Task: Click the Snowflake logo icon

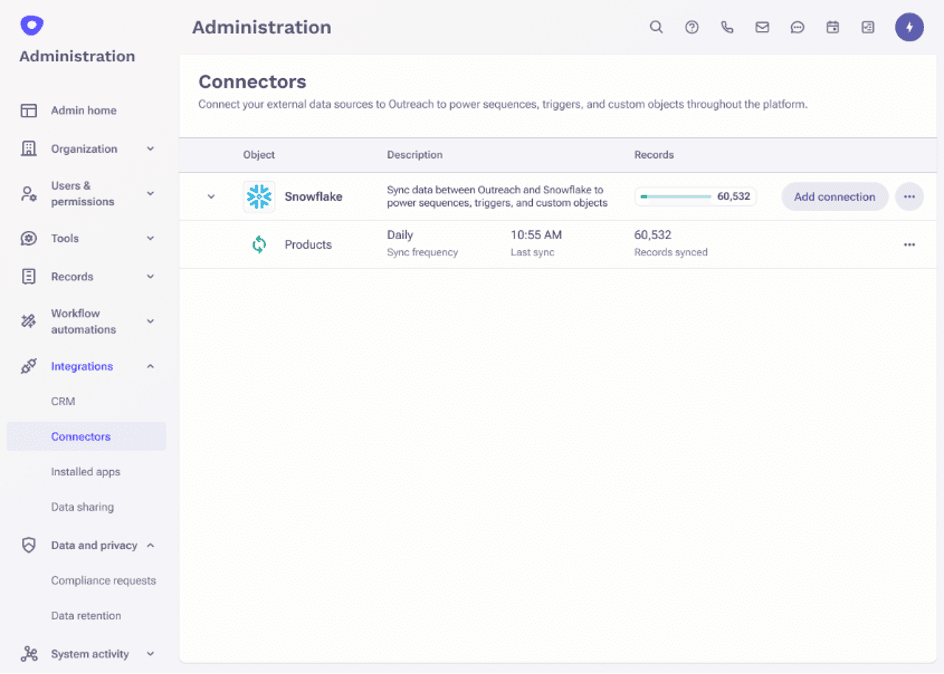Action: (x=259, y=197)
